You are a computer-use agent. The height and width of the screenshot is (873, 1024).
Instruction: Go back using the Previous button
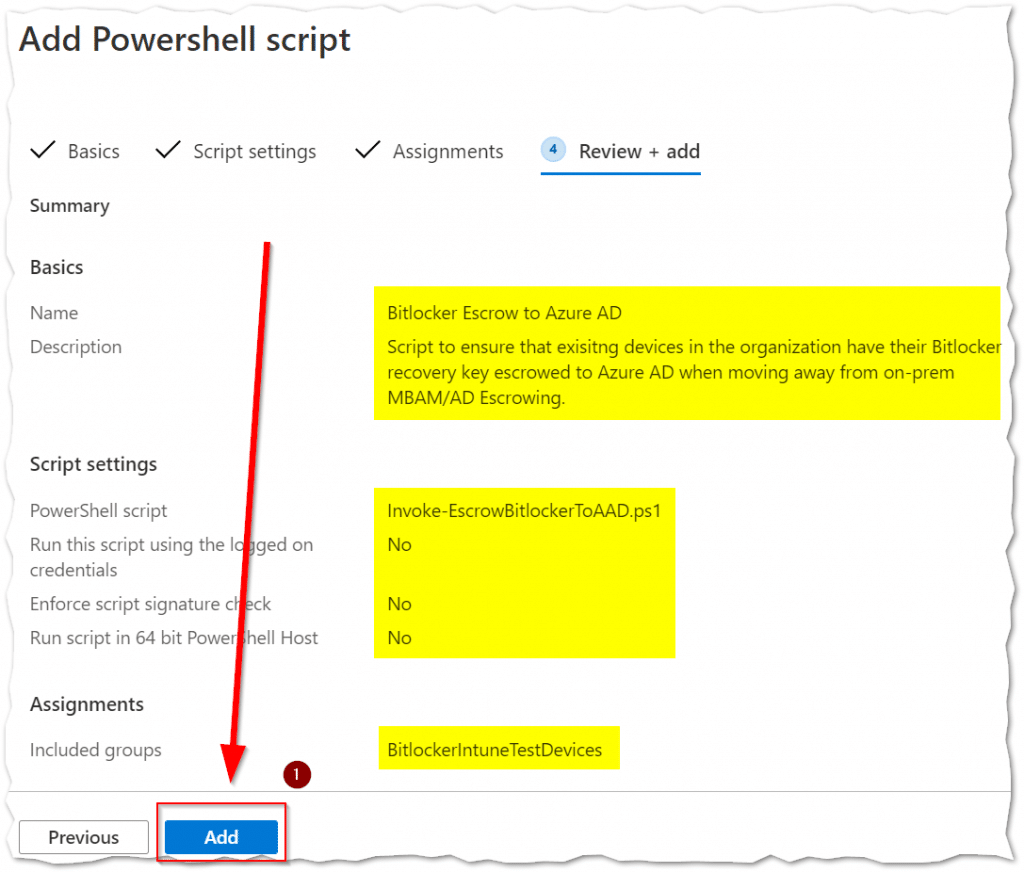(x=83, y=837)
